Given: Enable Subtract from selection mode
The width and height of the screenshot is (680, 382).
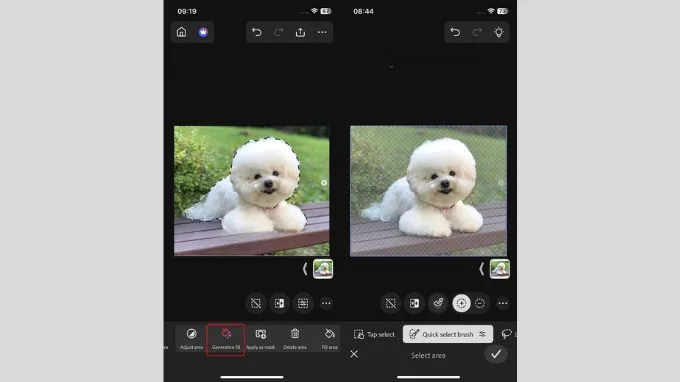Looking at the screenshot, I should [x=480, y=303].
